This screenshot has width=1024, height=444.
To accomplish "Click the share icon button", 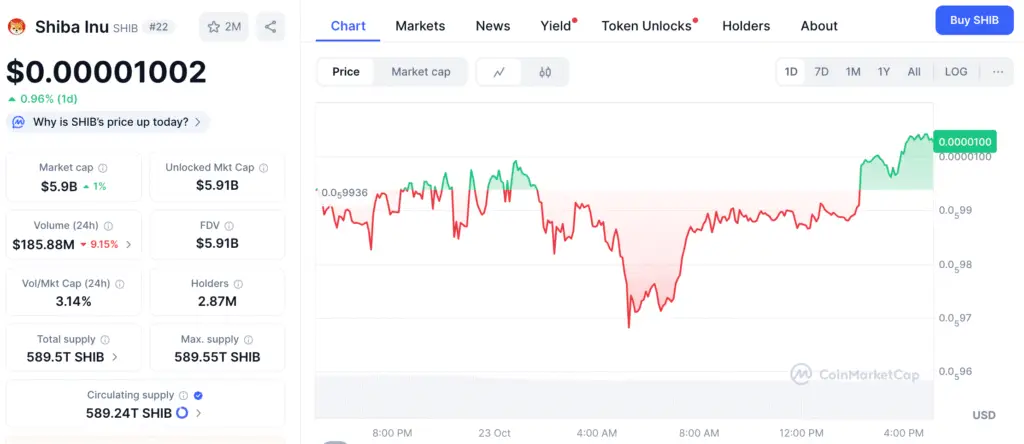I will (x=270, y=27).
